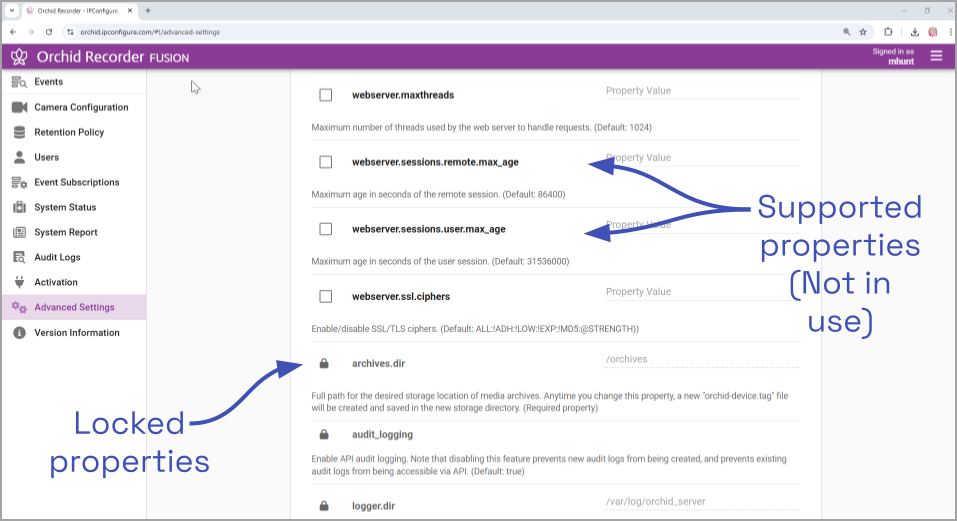
Task: Click the browser address bar URL
Action: 150,32
